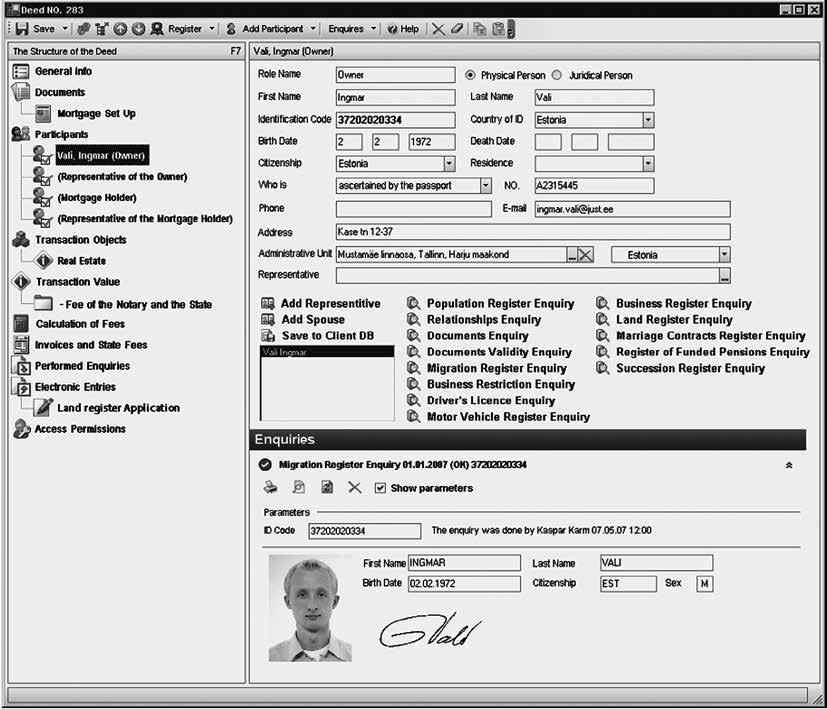The image size is (827, 709).
Task: Click the toolbar down arrow icon
Action: [x=138, y=28]
